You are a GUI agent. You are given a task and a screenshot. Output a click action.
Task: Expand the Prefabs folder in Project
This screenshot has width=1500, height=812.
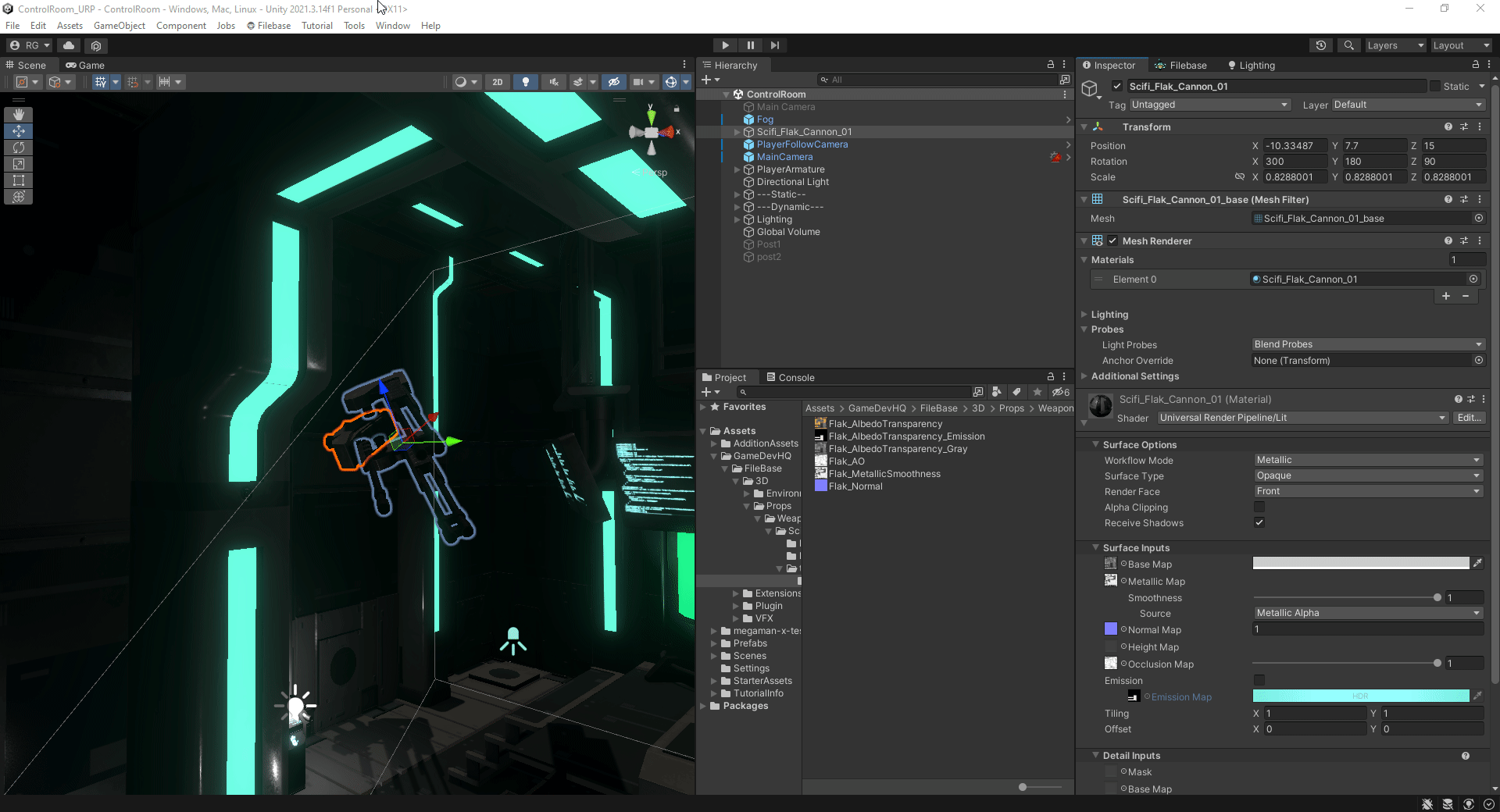pos(714,643)
